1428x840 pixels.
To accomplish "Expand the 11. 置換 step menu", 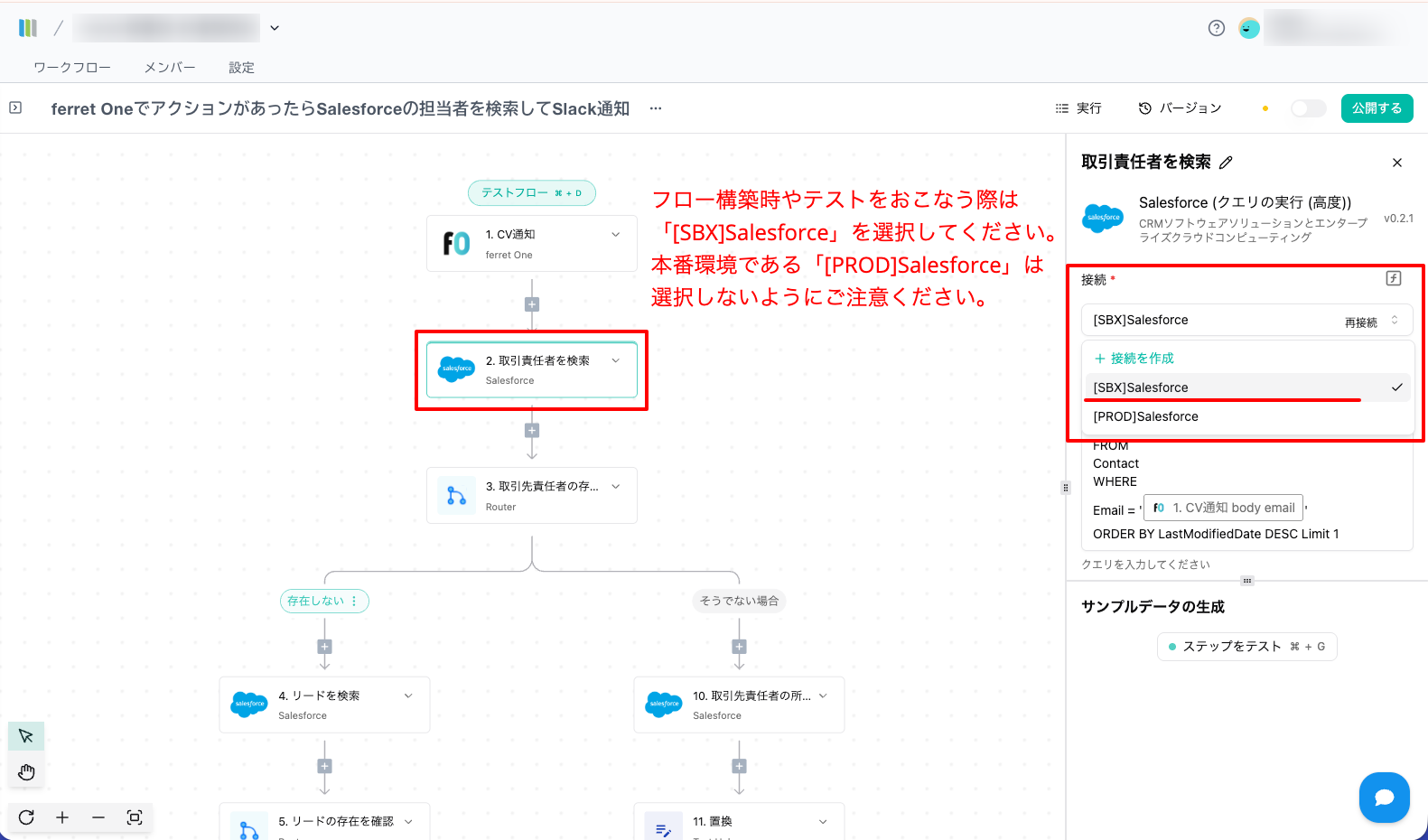I will [x=823, y=821].
